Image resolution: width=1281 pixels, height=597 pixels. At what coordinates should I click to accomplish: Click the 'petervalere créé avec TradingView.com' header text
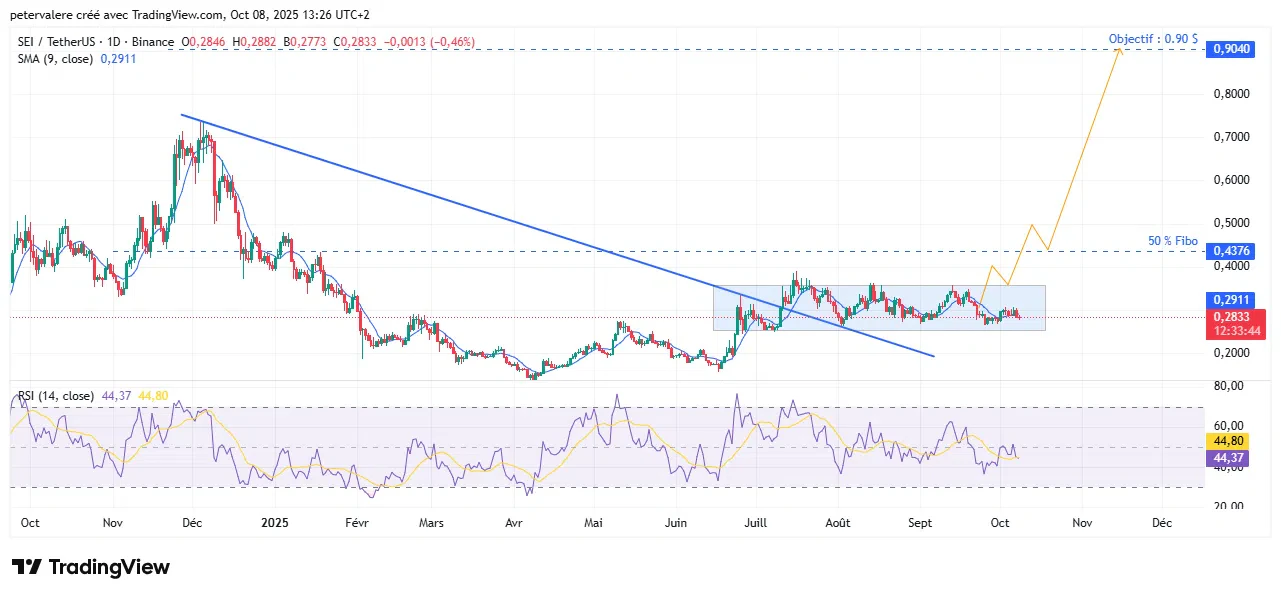[118, 15]
